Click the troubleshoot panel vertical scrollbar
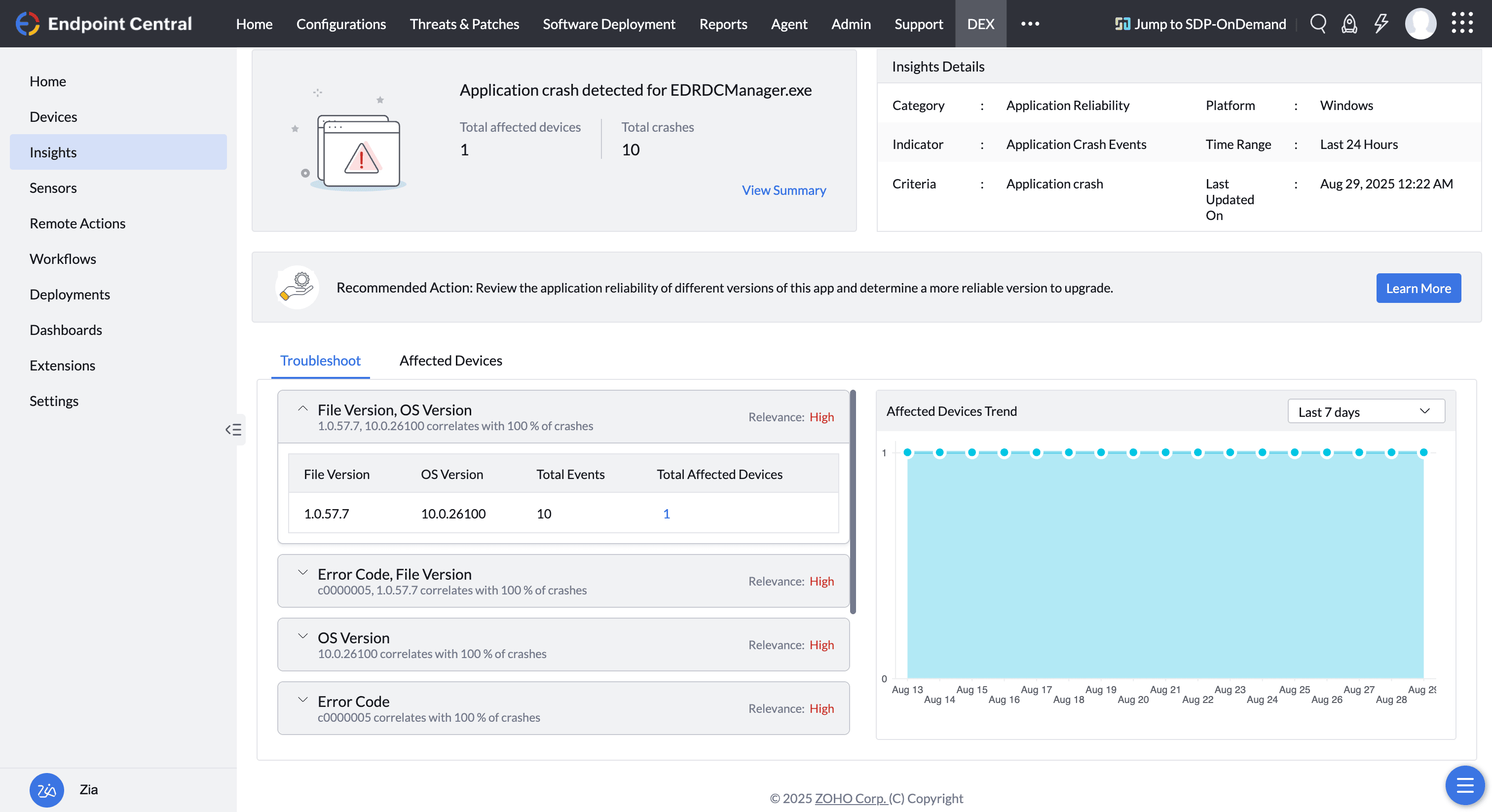This screenshot has width=1492, height=812. pos(853,502)
